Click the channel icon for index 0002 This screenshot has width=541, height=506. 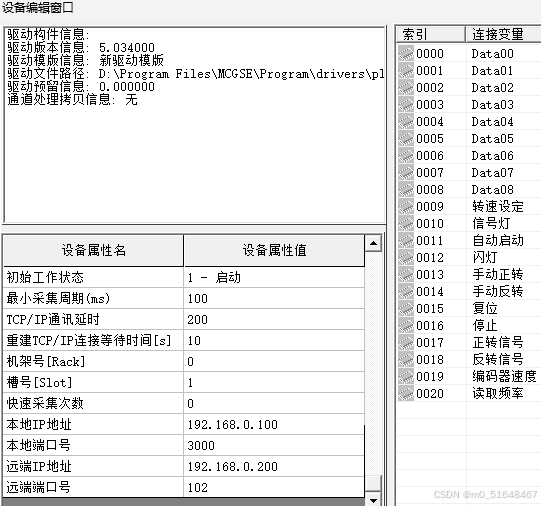click(405, 88)
